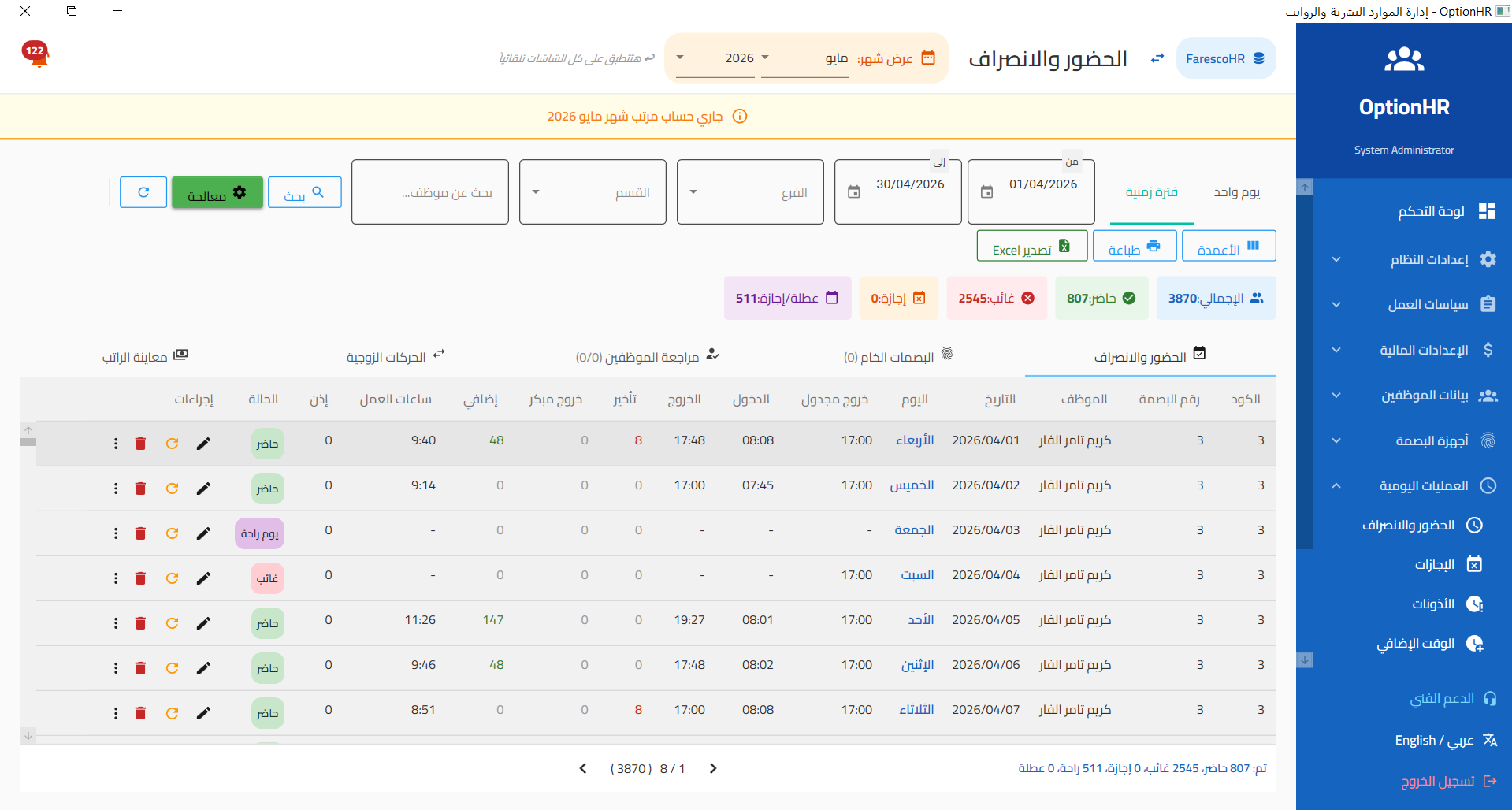Edit the 2026/04/03 rest day row
The height and width of the screenshot is (810, 1512).
[203, 533]
